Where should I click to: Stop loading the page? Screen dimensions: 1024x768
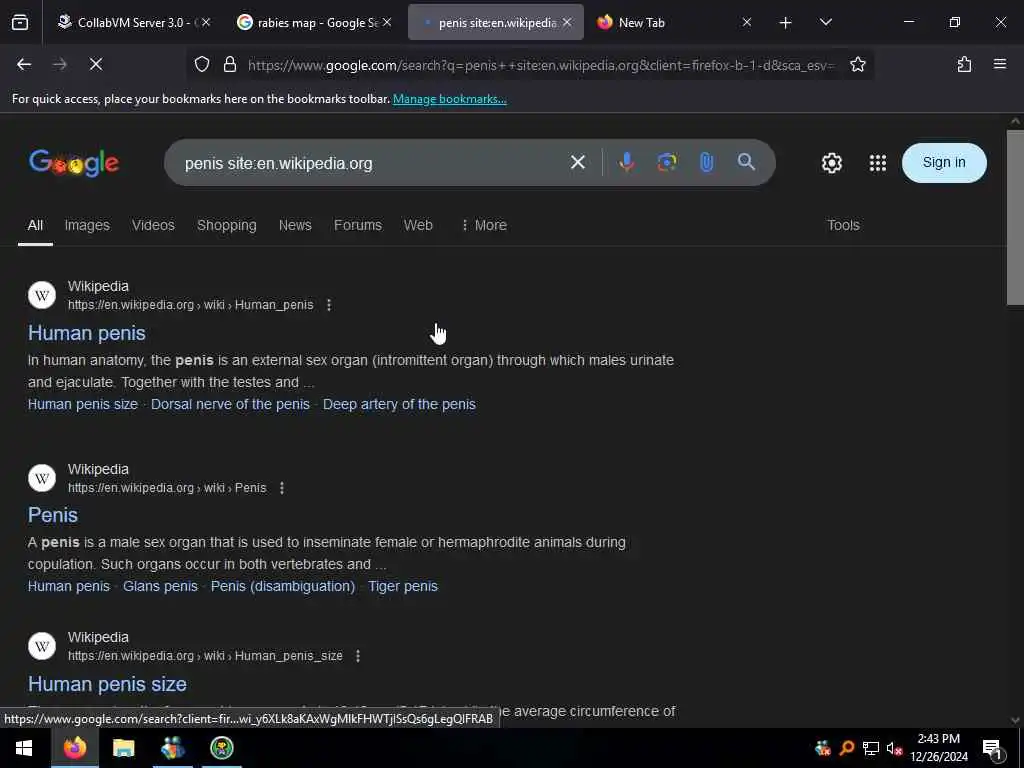tap(95, 64)
